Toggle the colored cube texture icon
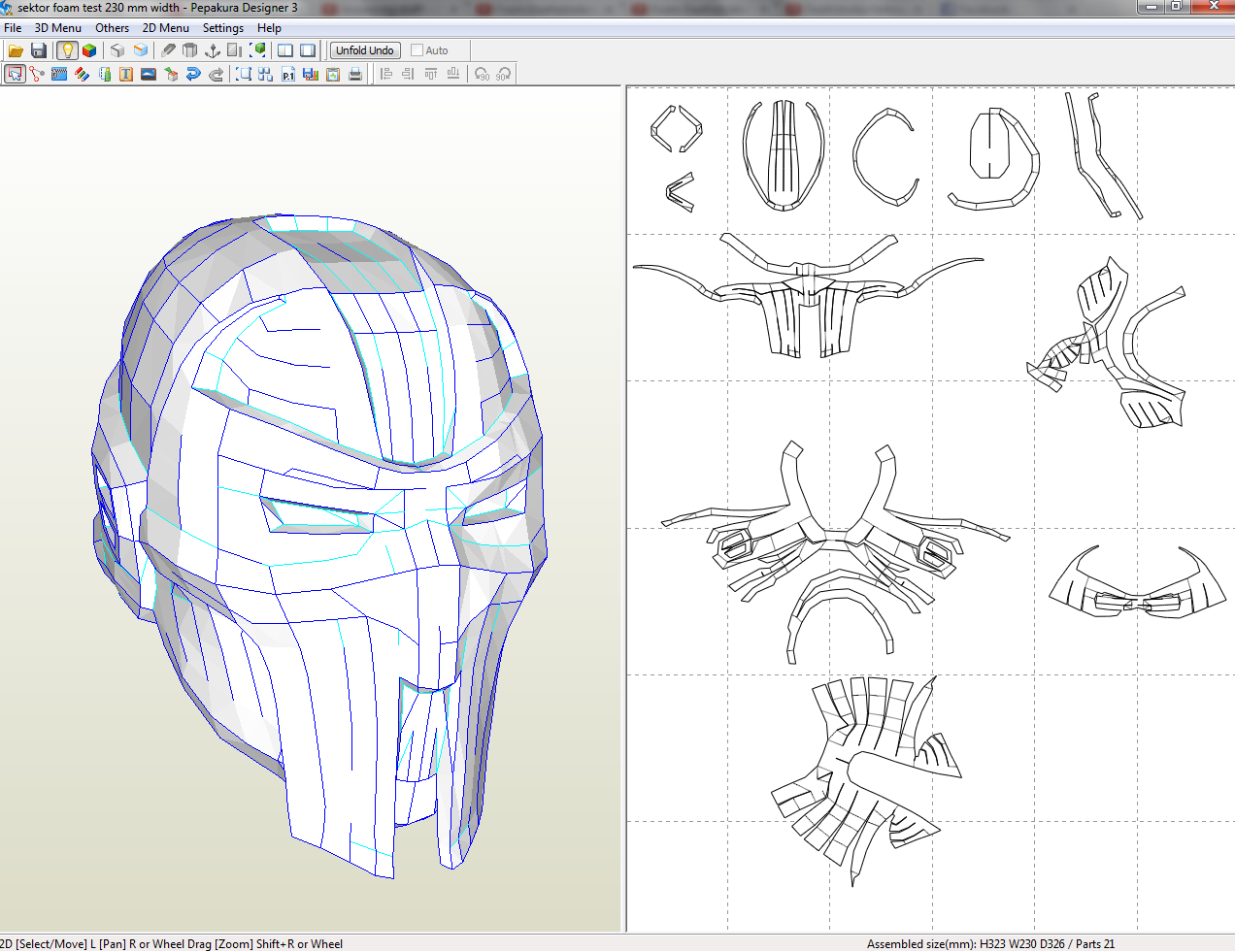The height and width of the screenshot is (952, 1235). click(89, 50)
